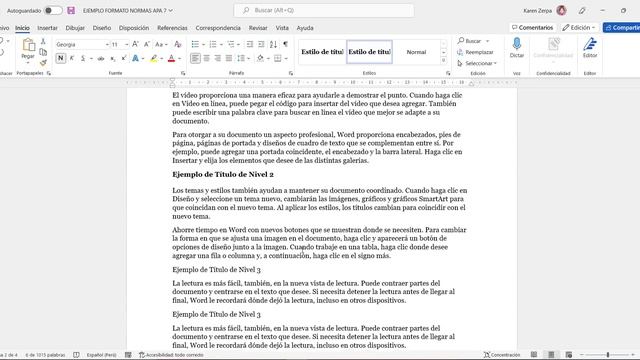Switch to Read Mode view icon

coord(534,355)
